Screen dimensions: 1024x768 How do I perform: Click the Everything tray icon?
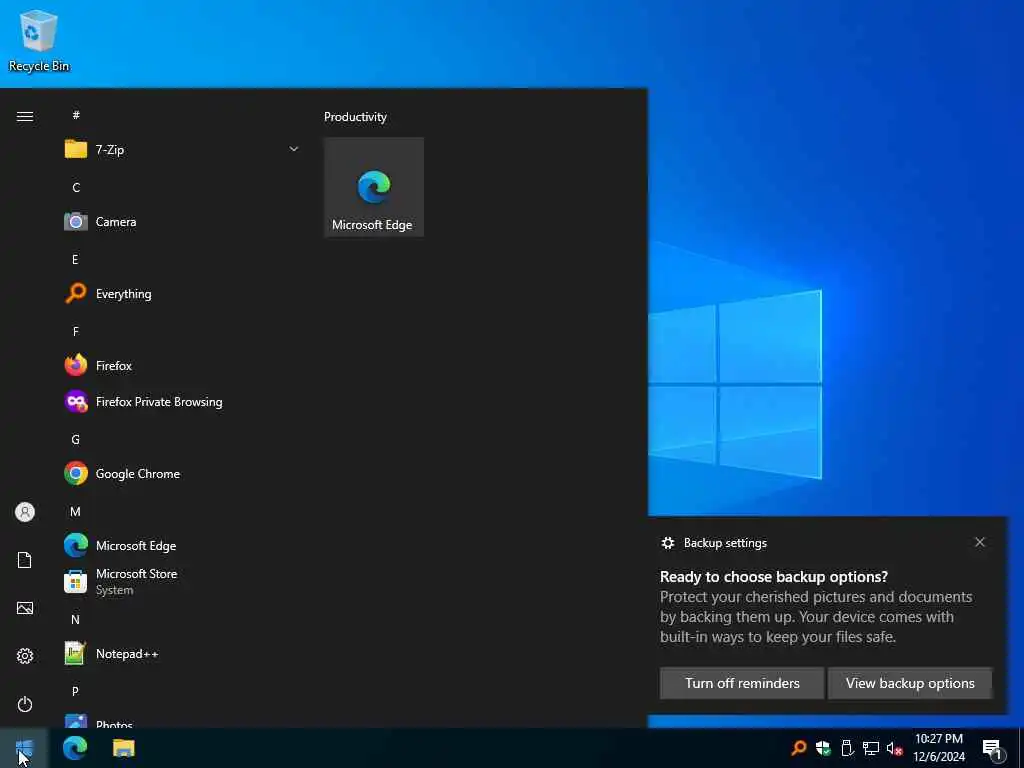[x=799, y=748]
